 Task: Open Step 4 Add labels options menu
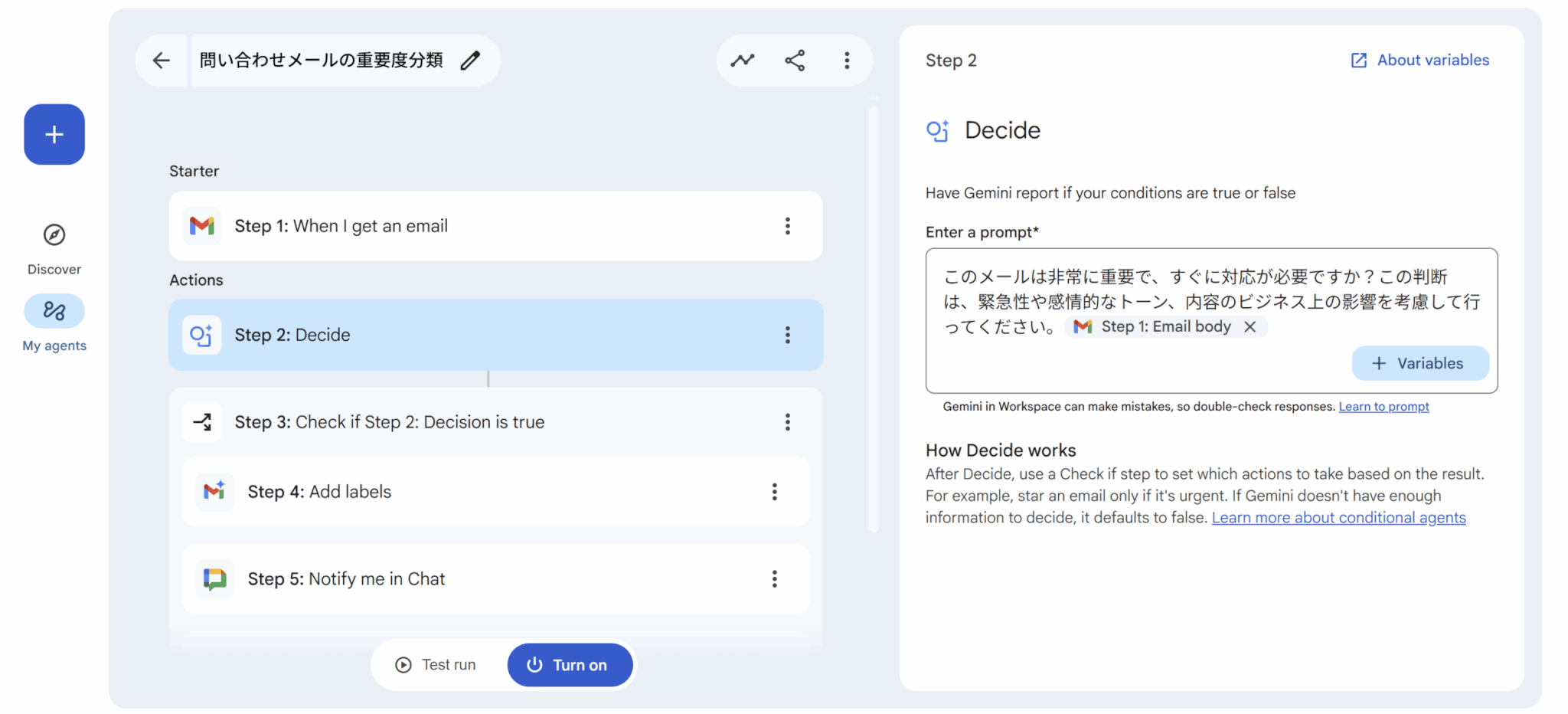[x=774, y=492]
